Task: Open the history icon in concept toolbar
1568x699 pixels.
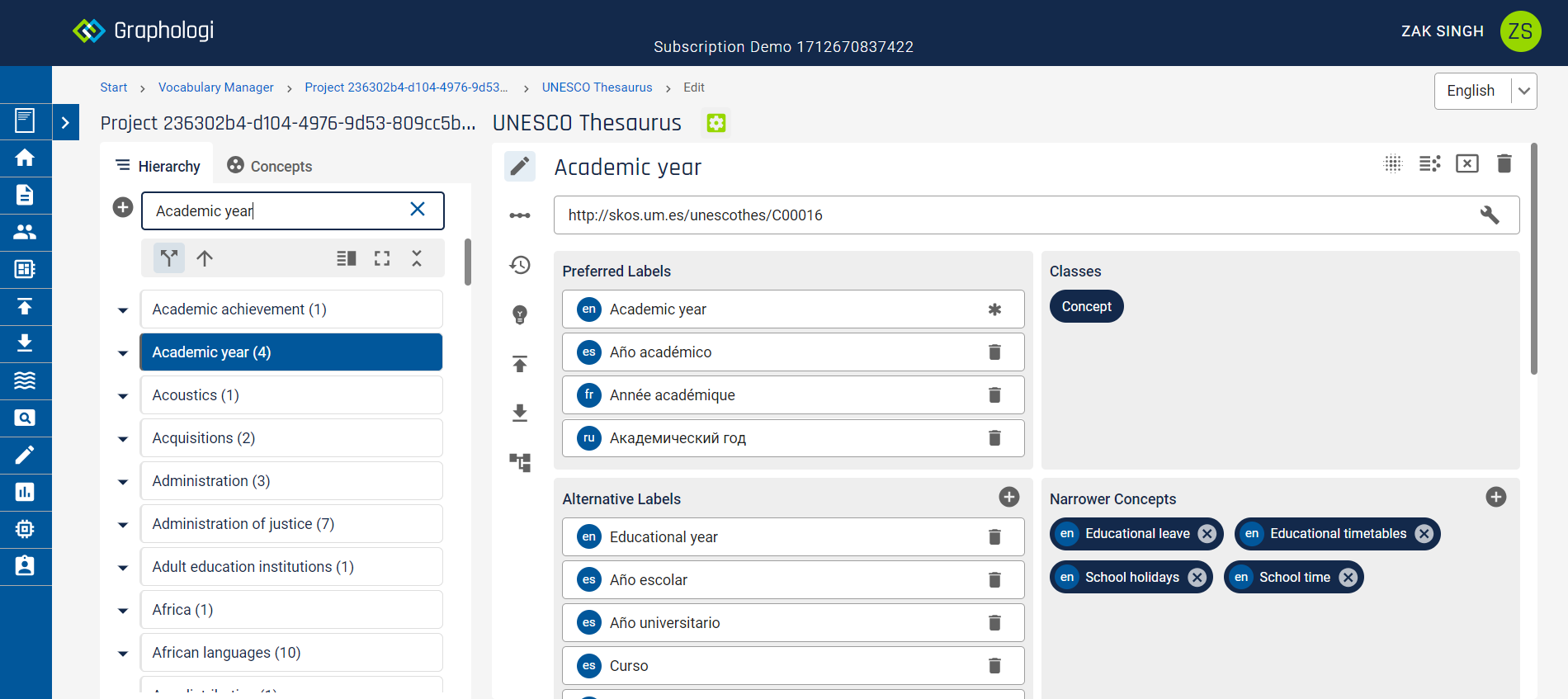Action: [x=520, y=265]
